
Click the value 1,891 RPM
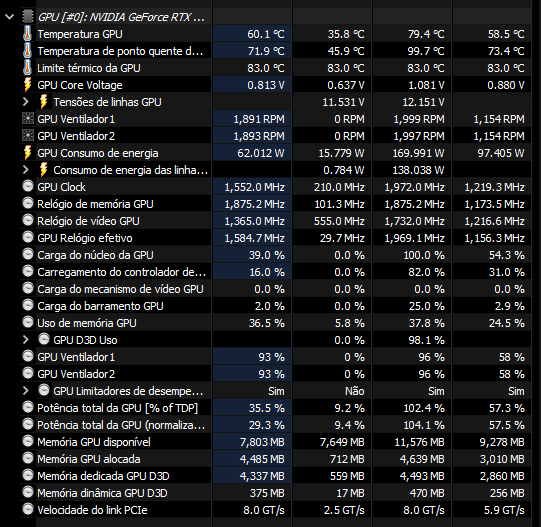pos(259,119)
